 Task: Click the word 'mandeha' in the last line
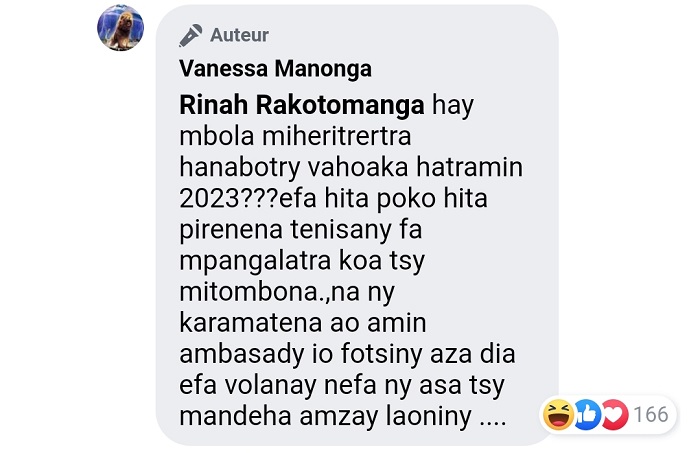[x=236, y=416]
